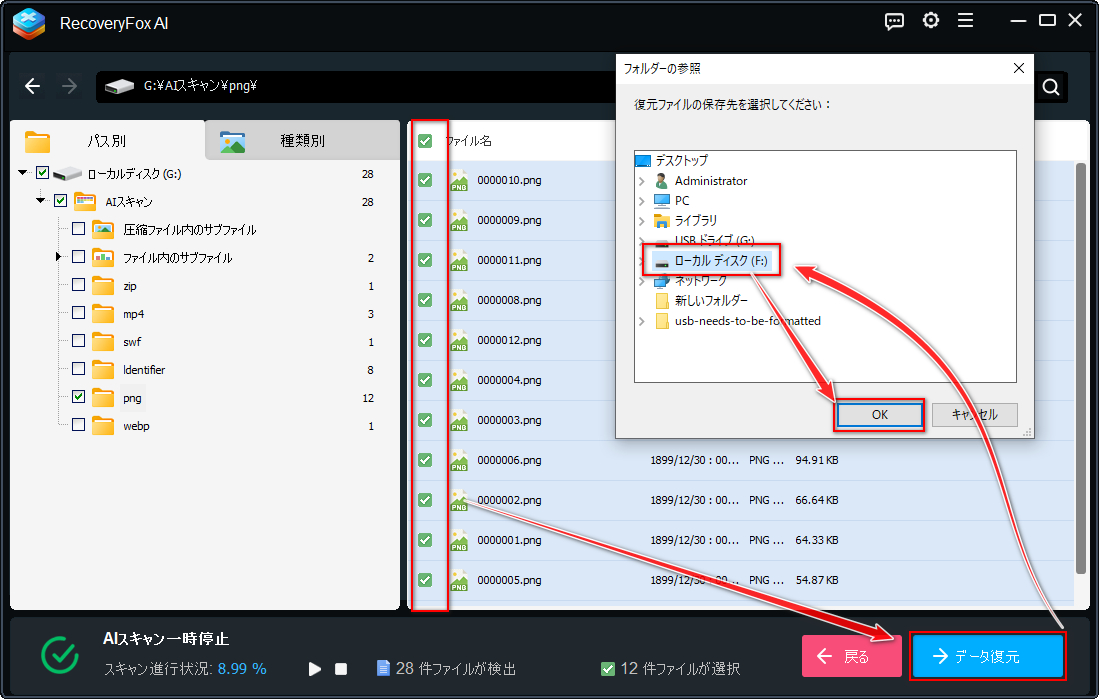Open the hamburger menu icon

(966, 20)
